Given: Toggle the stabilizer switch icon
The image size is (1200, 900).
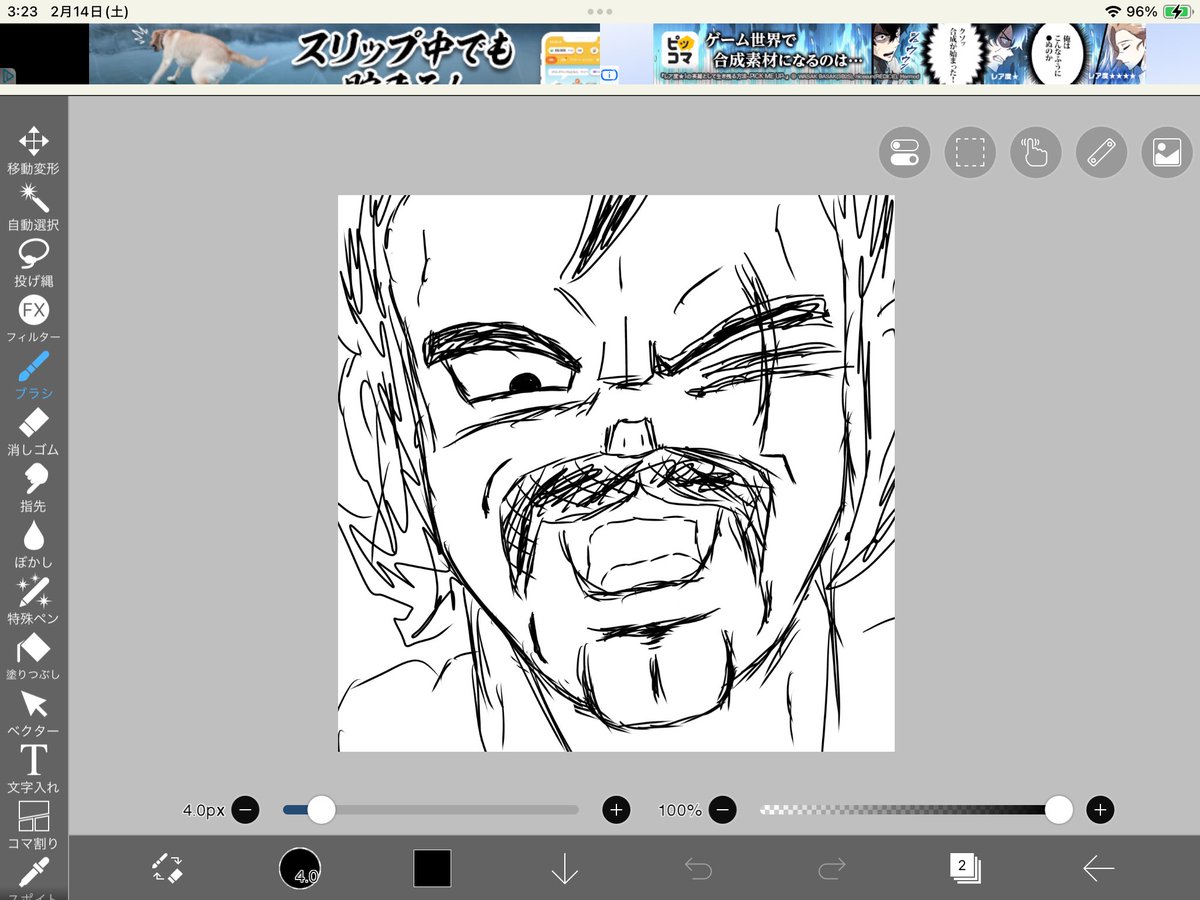Looking at the screenshot, I should click(x=904, y=153).
